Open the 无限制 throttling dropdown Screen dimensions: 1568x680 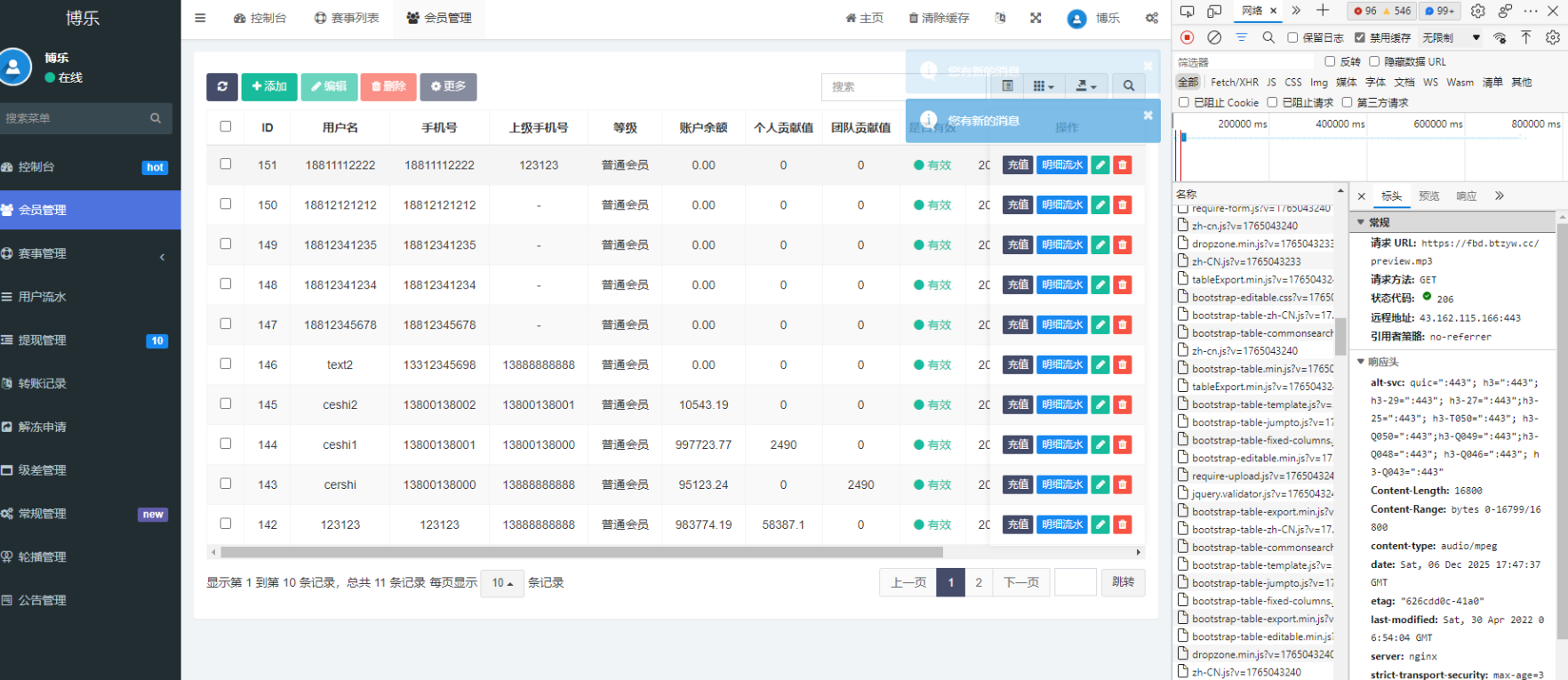pos(1451,37)
